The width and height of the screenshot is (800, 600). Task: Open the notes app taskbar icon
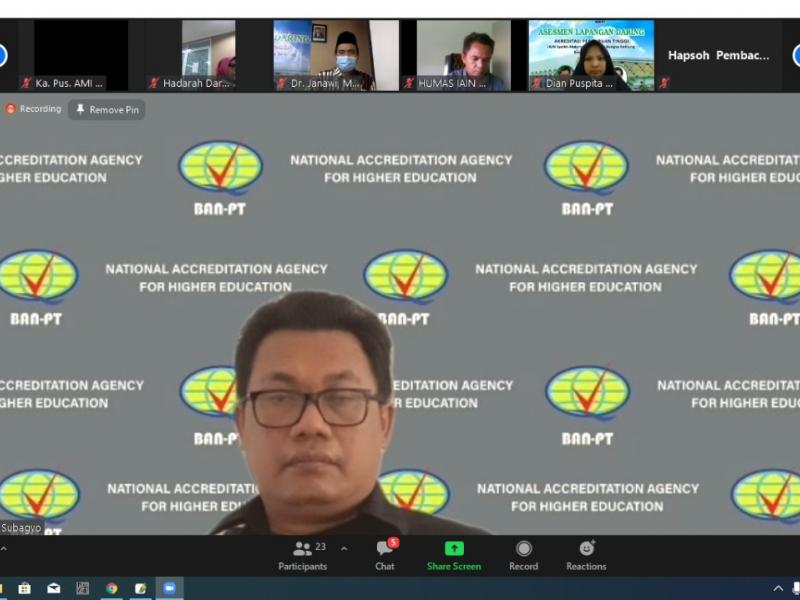click(140, 589)
